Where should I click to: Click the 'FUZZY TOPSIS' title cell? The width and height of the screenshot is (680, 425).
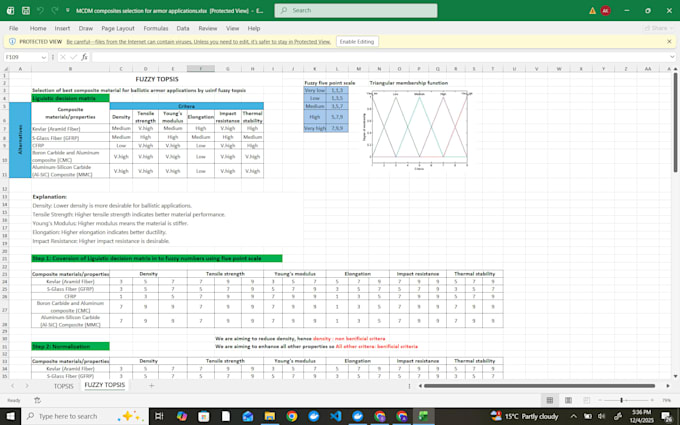[157, 79]
